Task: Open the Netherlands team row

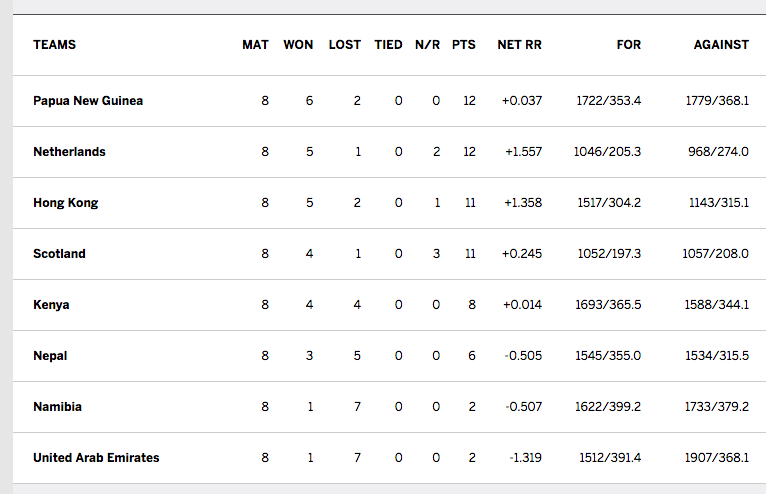Action: (69, 152)
